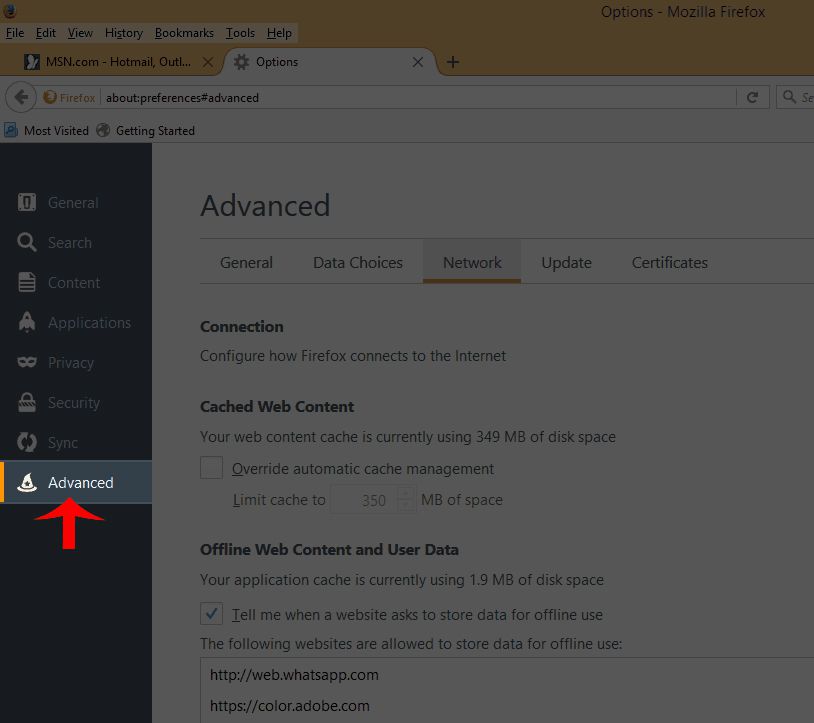Open the History menu
The height and width of the screenshot is (723, 814).
tap(124, 33)
